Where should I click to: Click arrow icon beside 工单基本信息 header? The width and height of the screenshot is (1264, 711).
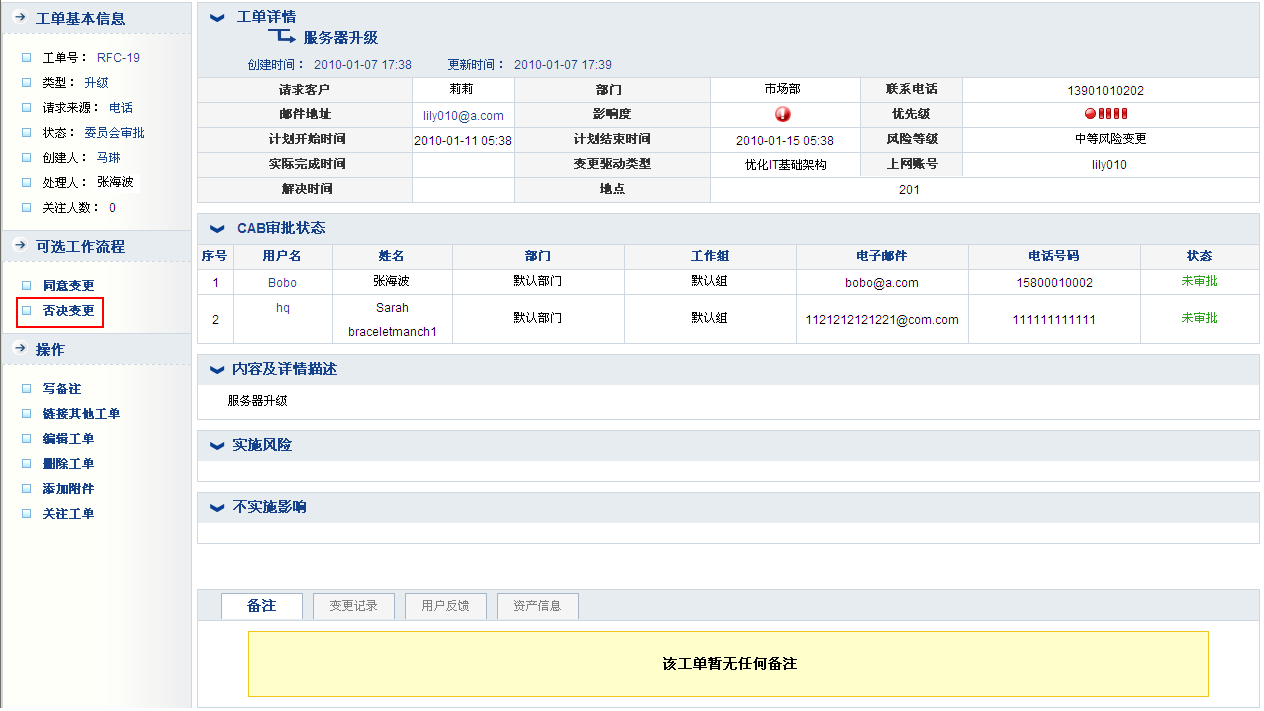19,18
